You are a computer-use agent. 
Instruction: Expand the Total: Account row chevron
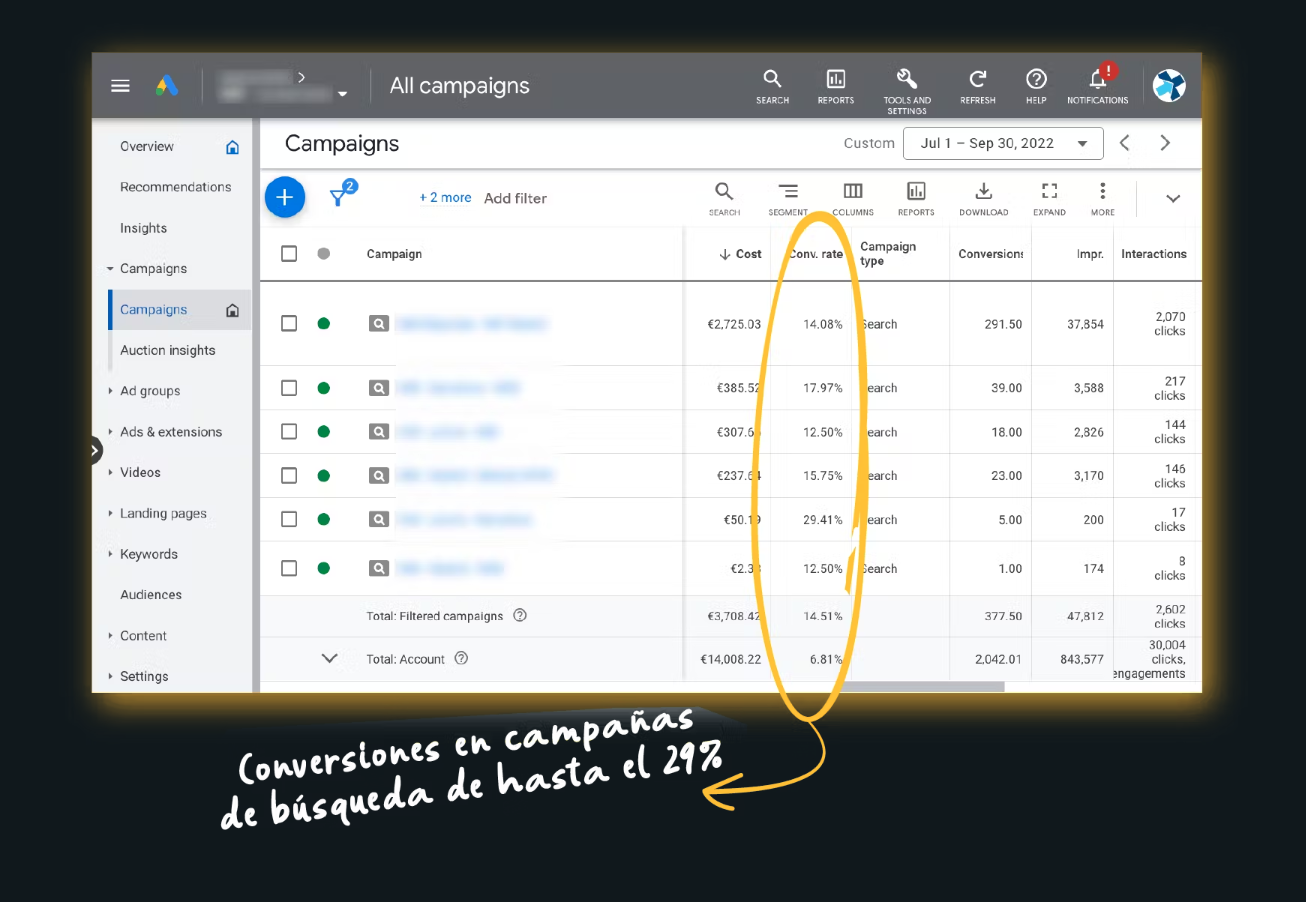coord(329,659)
